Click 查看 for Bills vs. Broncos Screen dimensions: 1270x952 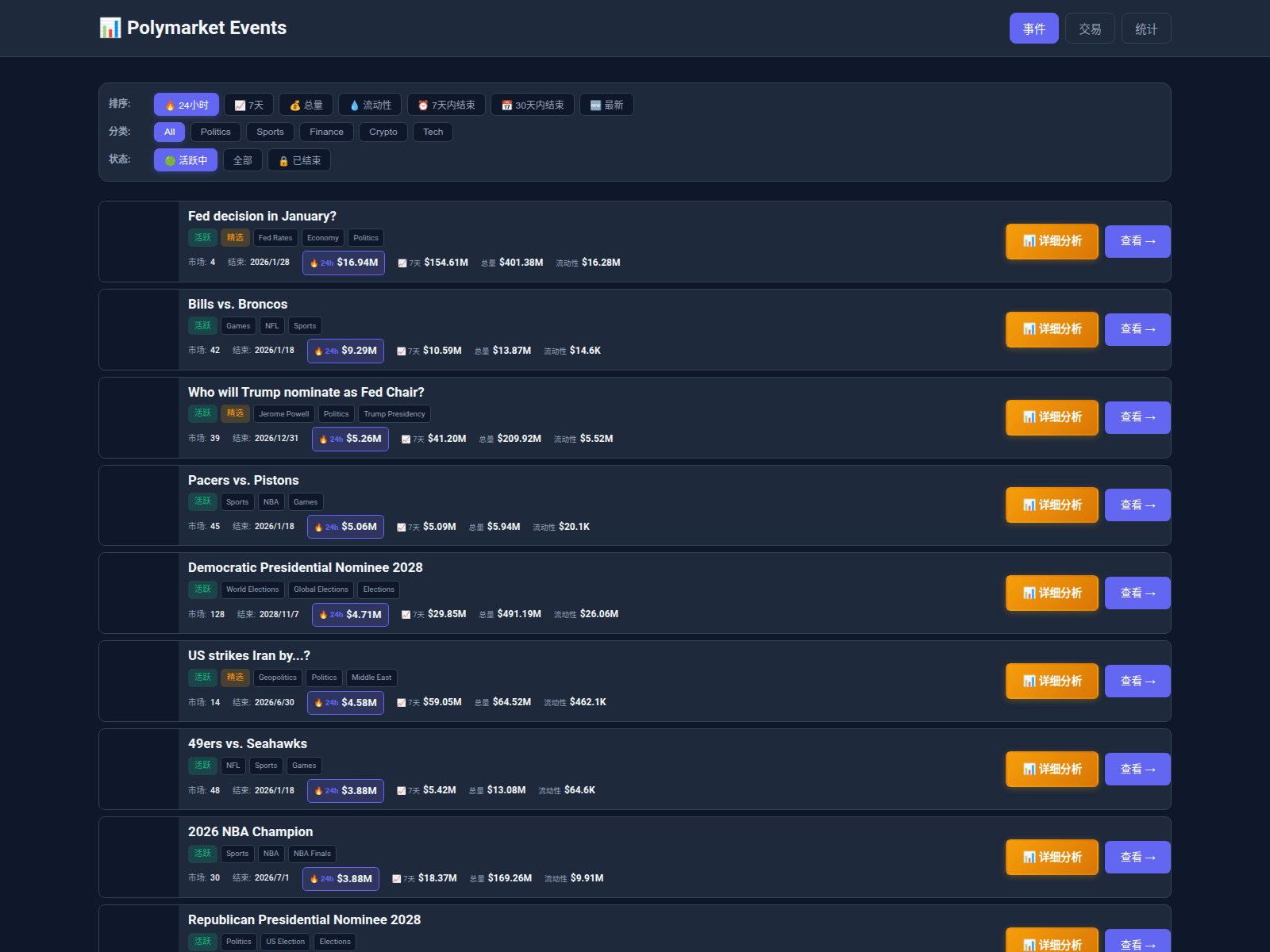tap(1137, 329)
